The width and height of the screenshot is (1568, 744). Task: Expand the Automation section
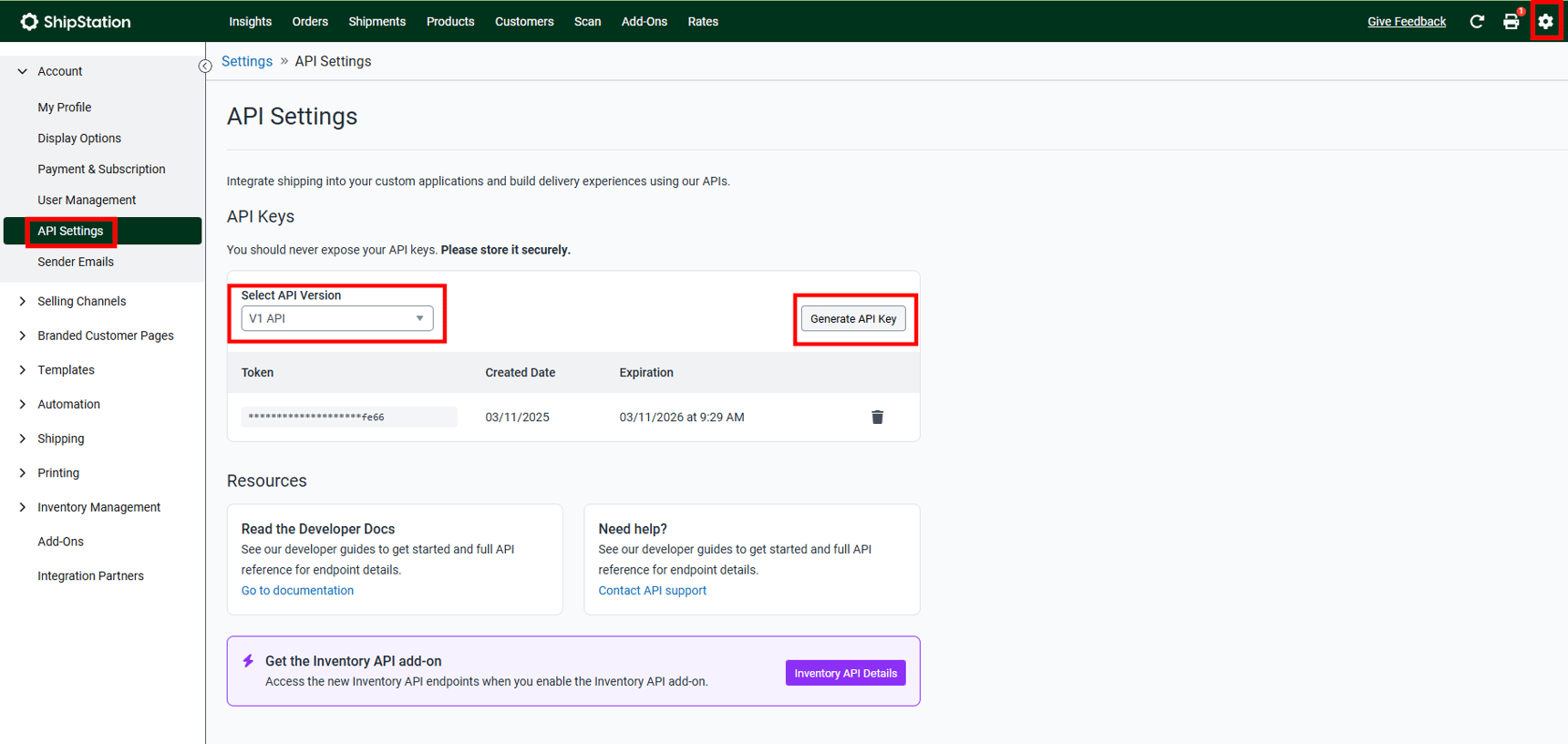coord(23,404)
